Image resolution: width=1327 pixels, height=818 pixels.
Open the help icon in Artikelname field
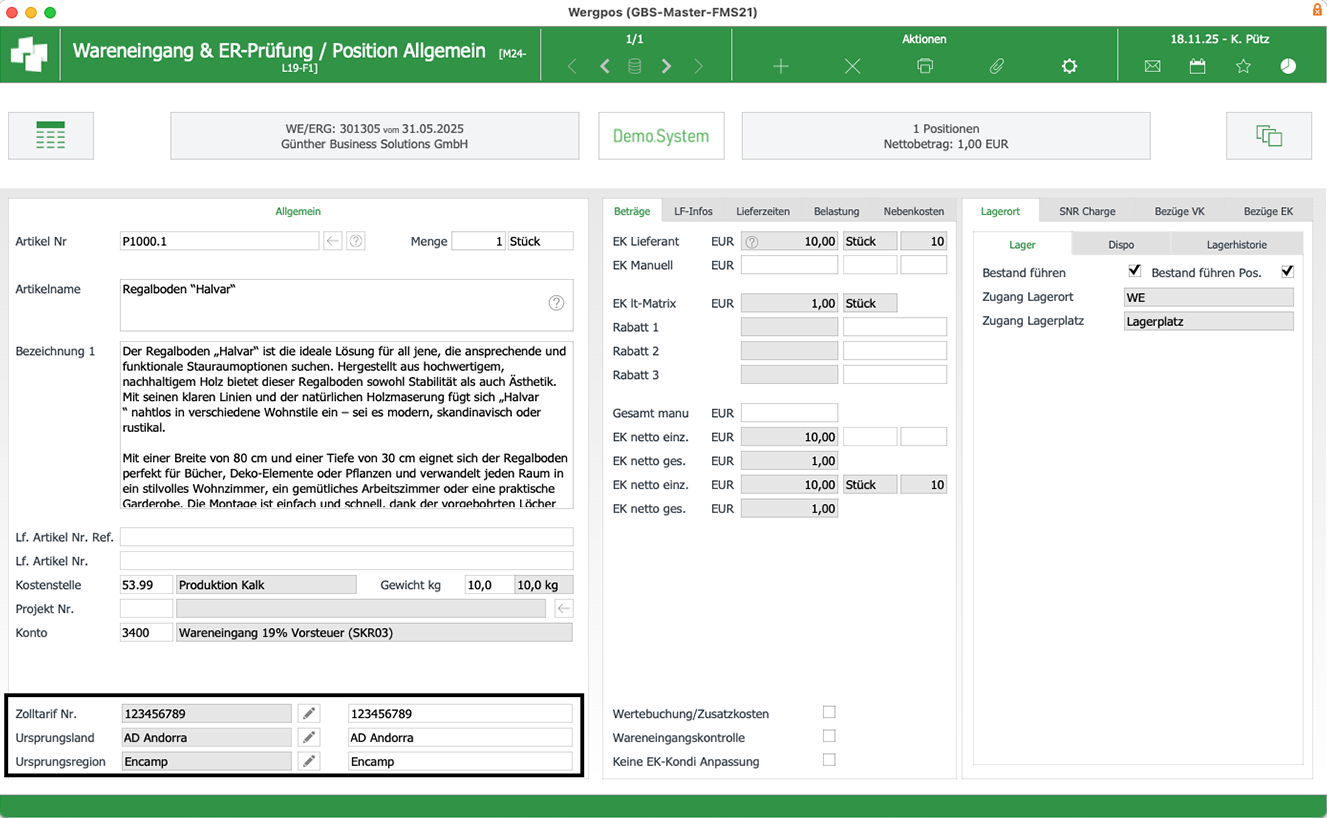[556, 303]
